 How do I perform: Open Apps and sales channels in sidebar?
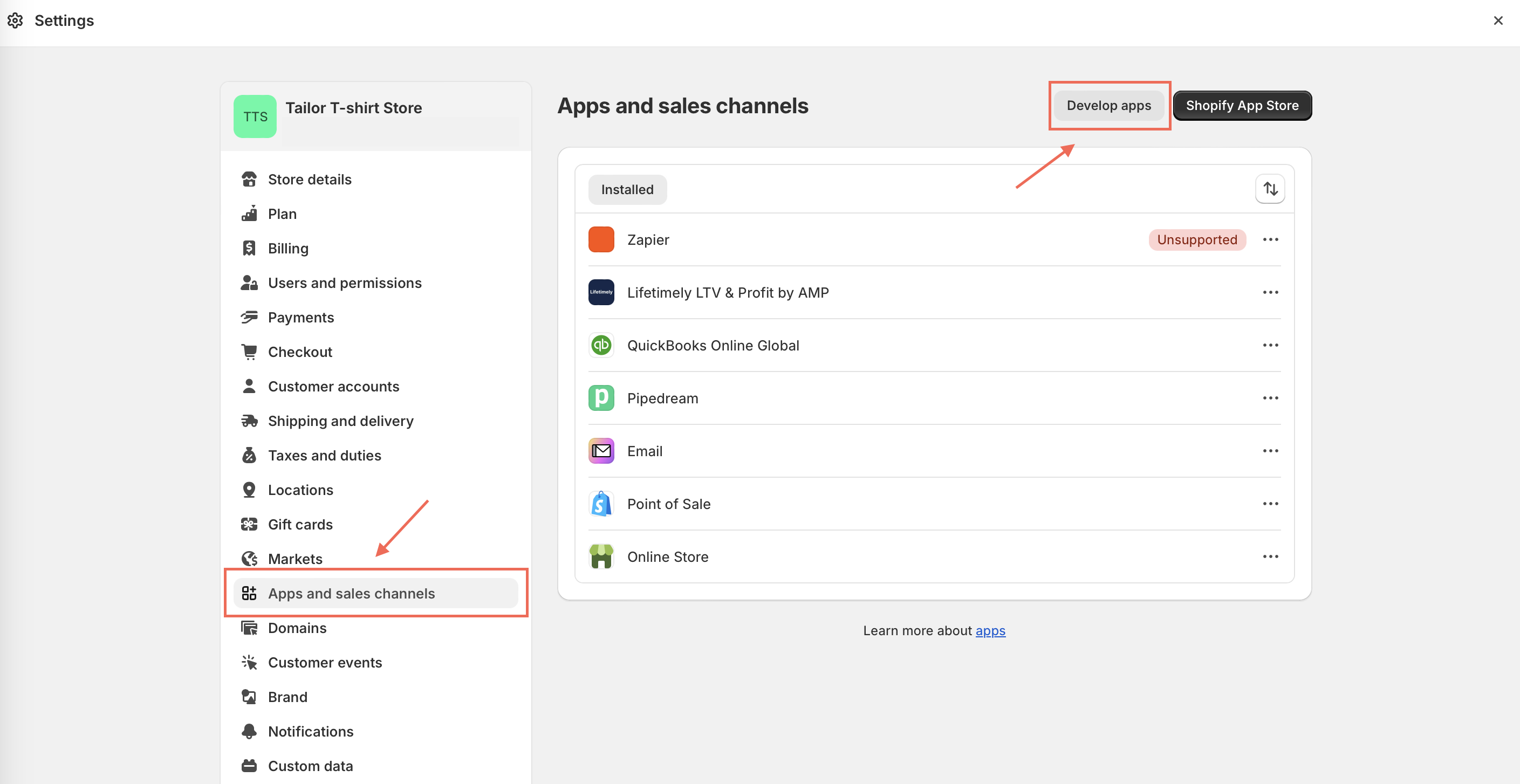point(352,593)
